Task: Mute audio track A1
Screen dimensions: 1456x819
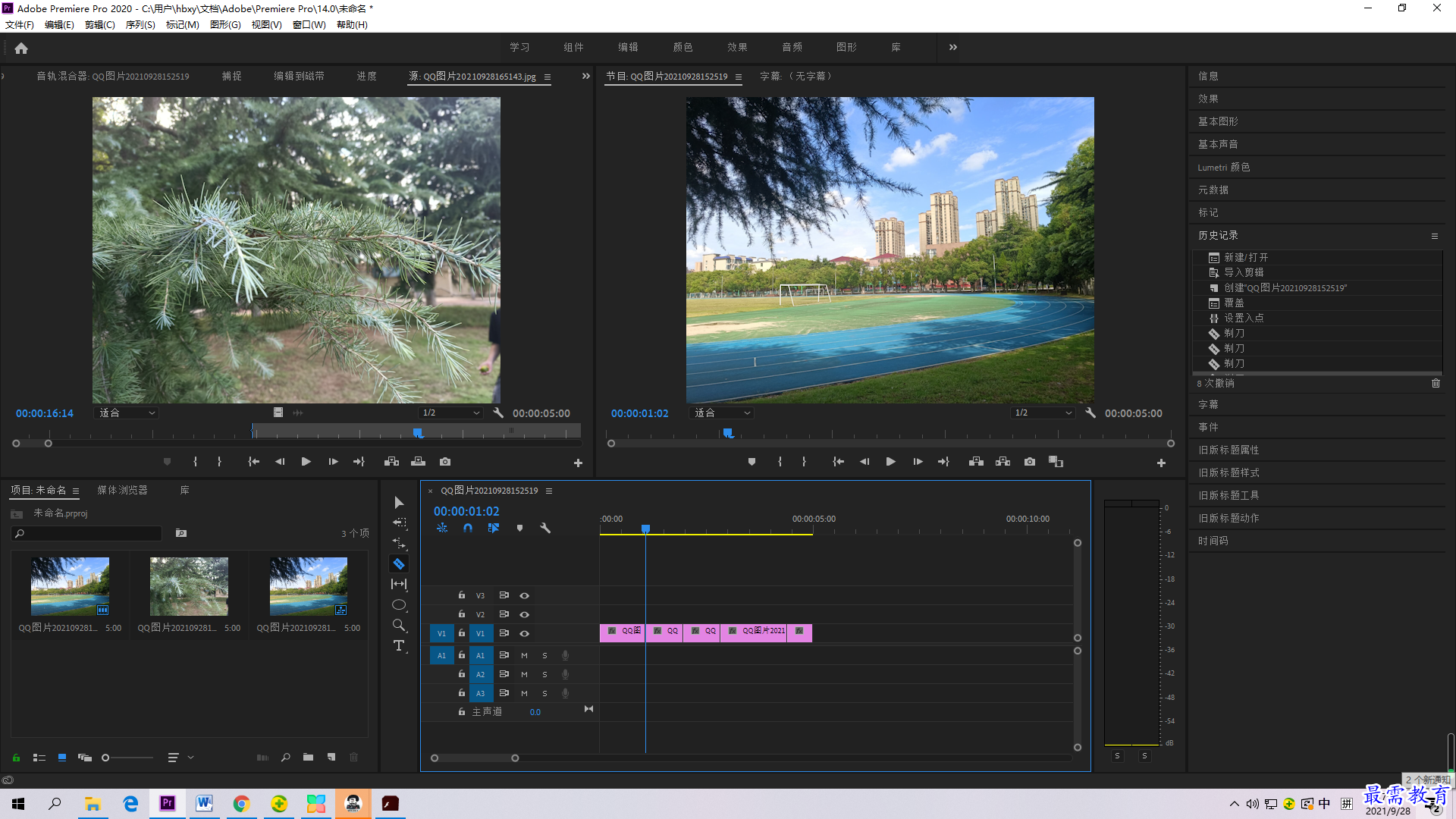Action: click(524, 655)
